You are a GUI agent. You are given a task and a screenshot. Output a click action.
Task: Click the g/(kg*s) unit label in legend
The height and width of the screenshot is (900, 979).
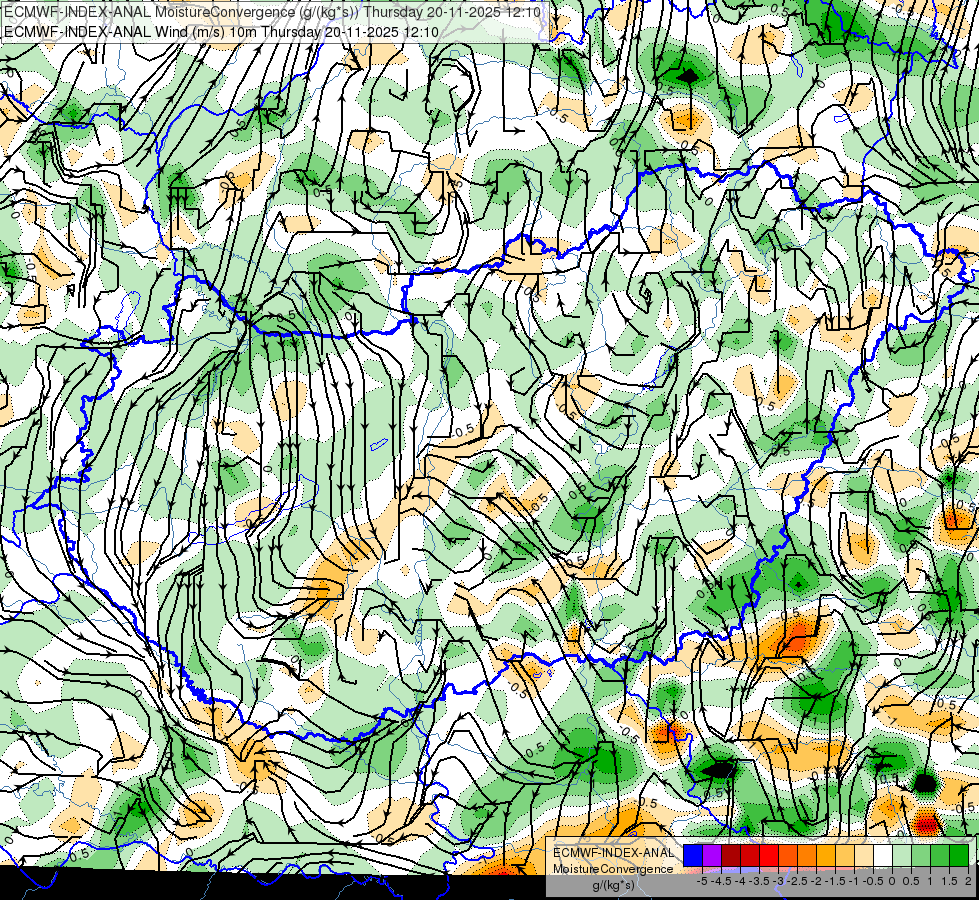[x=613, y=886]
